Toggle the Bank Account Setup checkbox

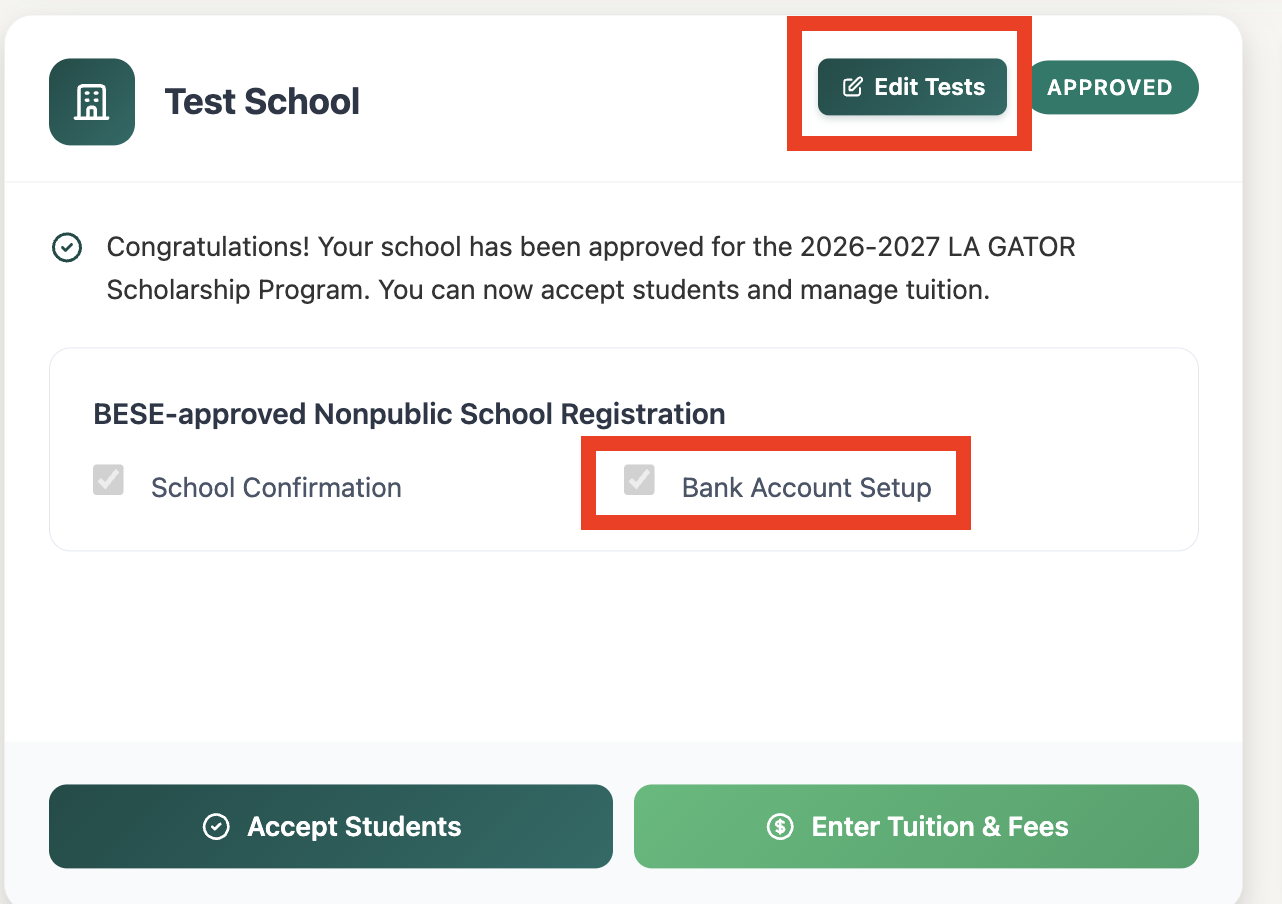(x=639, y=480)
